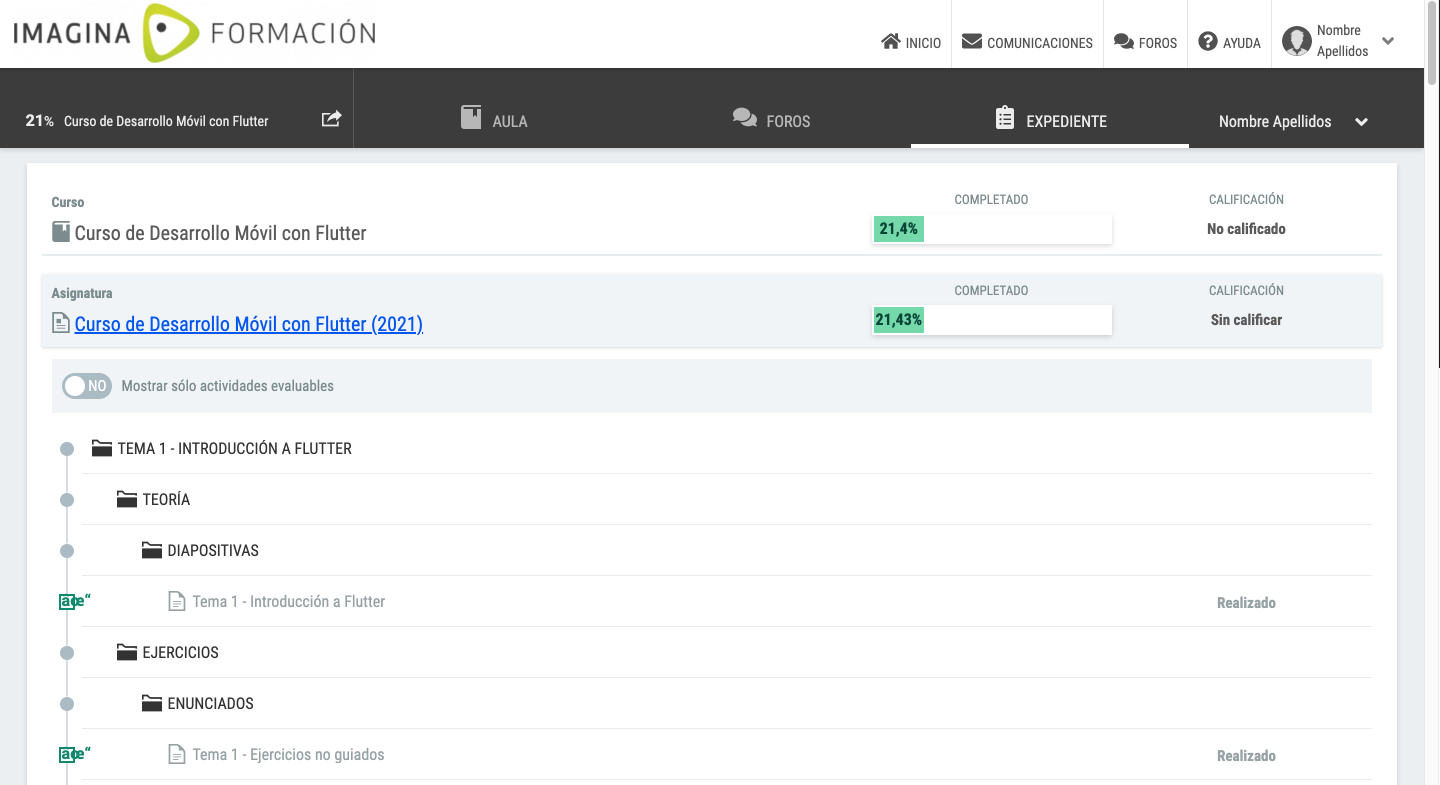Click the 21,4% course progress bar
Image resolution: width=1440 pixels, height=785 pixels.
click(992, 229)
